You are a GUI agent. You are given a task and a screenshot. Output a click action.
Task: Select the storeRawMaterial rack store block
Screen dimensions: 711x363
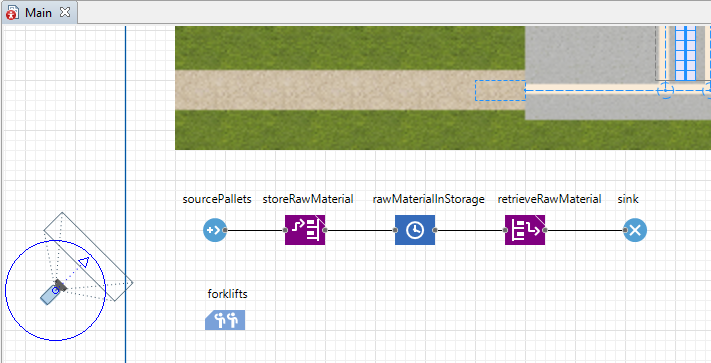305,230
